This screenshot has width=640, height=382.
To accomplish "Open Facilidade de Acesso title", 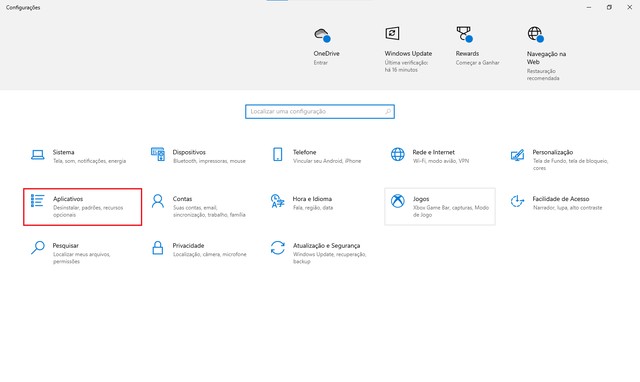I will (x=560, y=199).
